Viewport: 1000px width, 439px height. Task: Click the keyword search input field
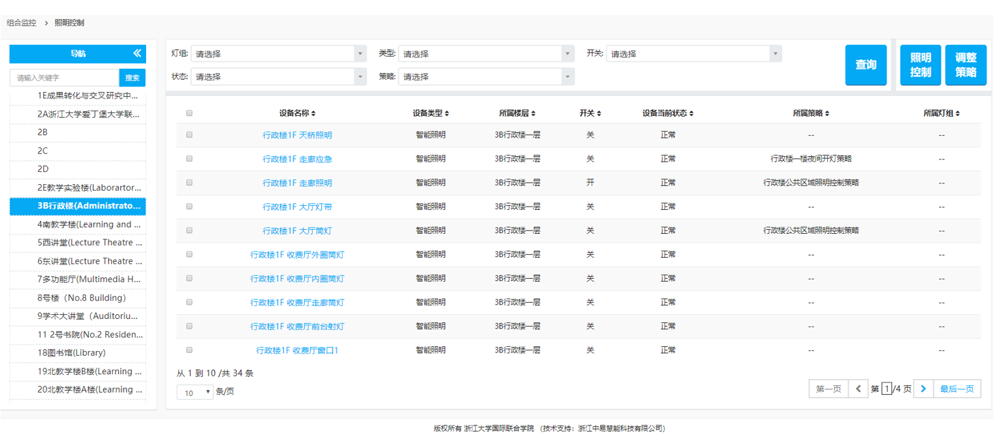click(x=64, y=77)
